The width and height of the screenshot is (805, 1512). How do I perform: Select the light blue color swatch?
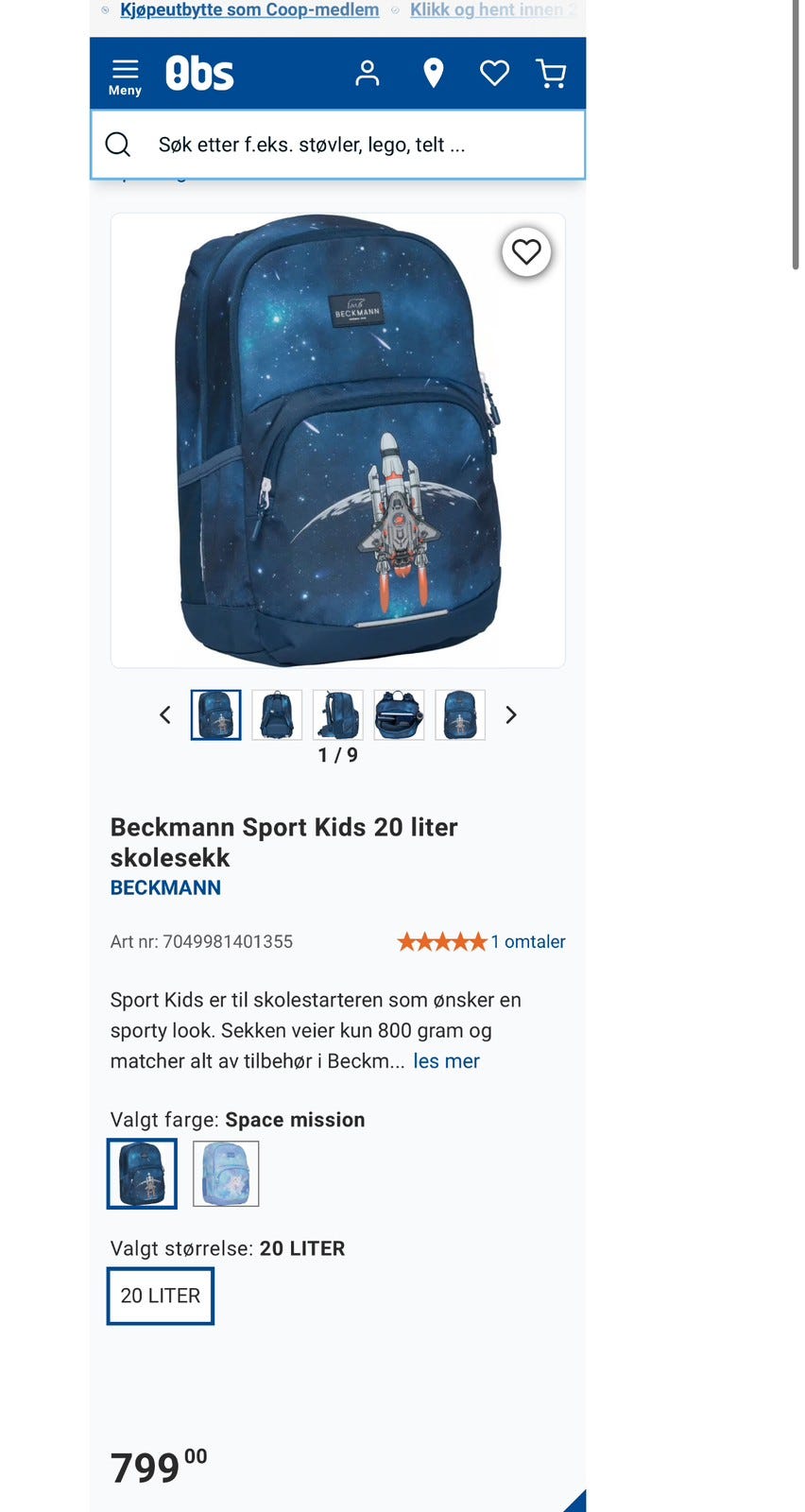226,1174
